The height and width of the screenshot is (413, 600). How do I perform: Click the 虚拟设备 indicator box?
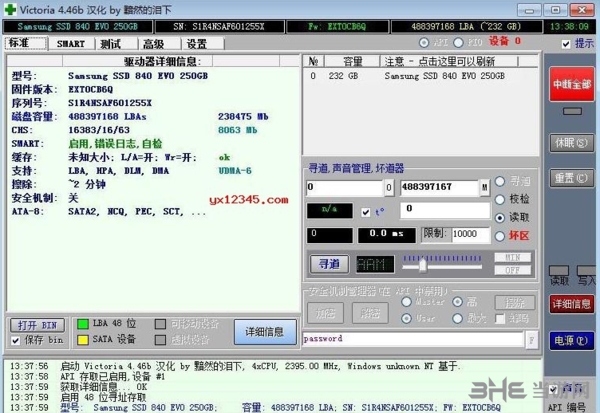pos(160,340)
